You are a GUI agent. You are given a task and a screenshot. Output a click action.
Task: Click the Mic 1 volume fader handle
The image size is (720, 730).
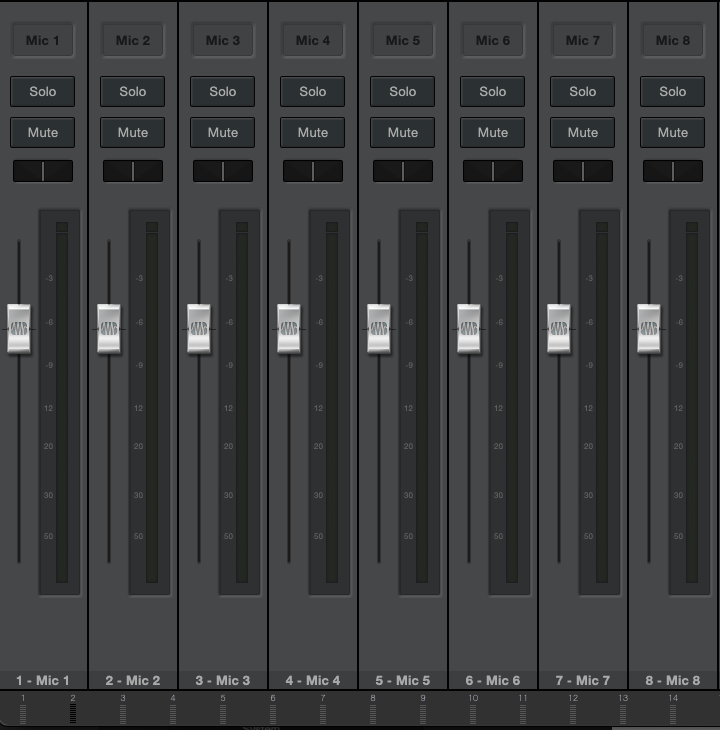(x=19, y=329)
